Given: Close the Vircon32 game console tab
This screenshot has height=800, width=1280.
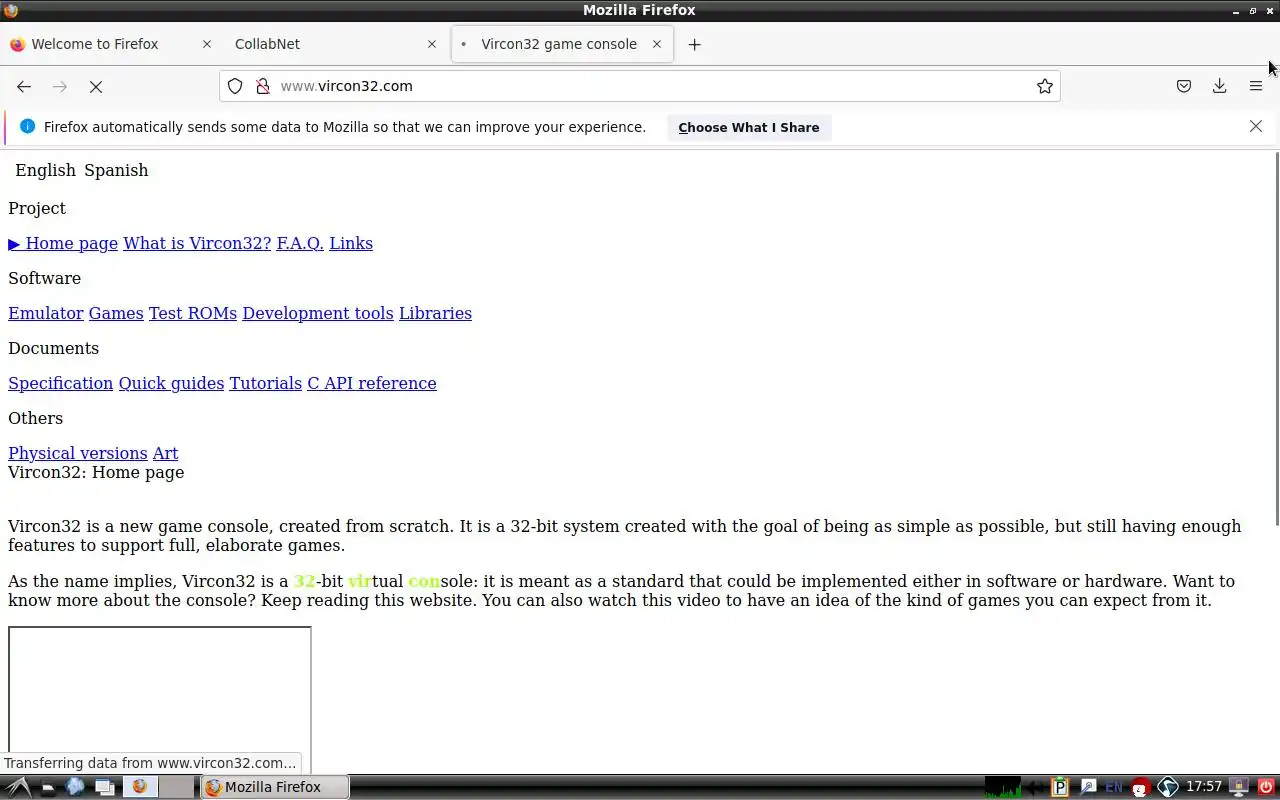Looking at the screenshot, I should (657, 44).
